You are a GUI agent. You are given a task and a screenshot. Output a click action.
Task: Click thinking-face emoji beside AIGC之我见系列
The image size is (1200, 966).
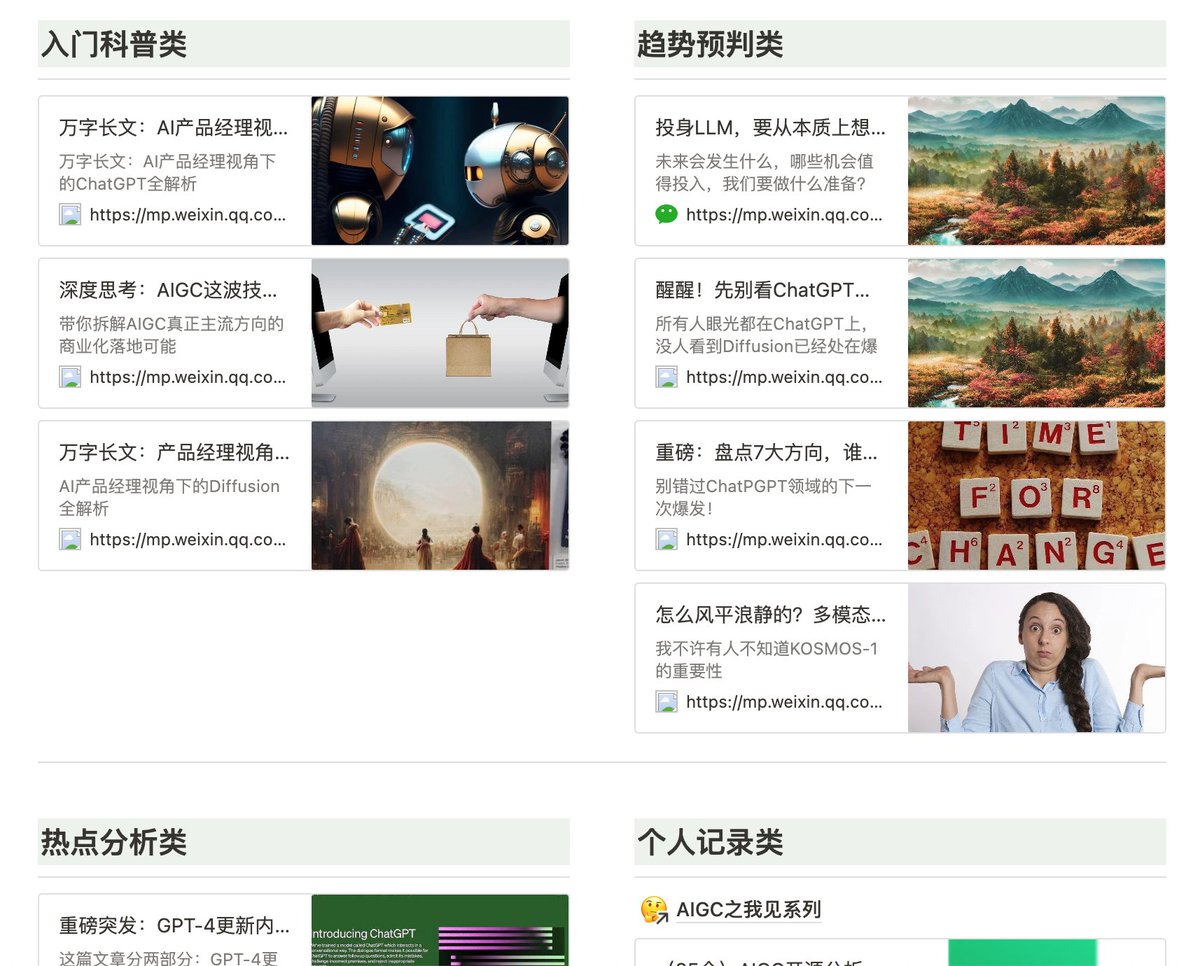[654, 910]
